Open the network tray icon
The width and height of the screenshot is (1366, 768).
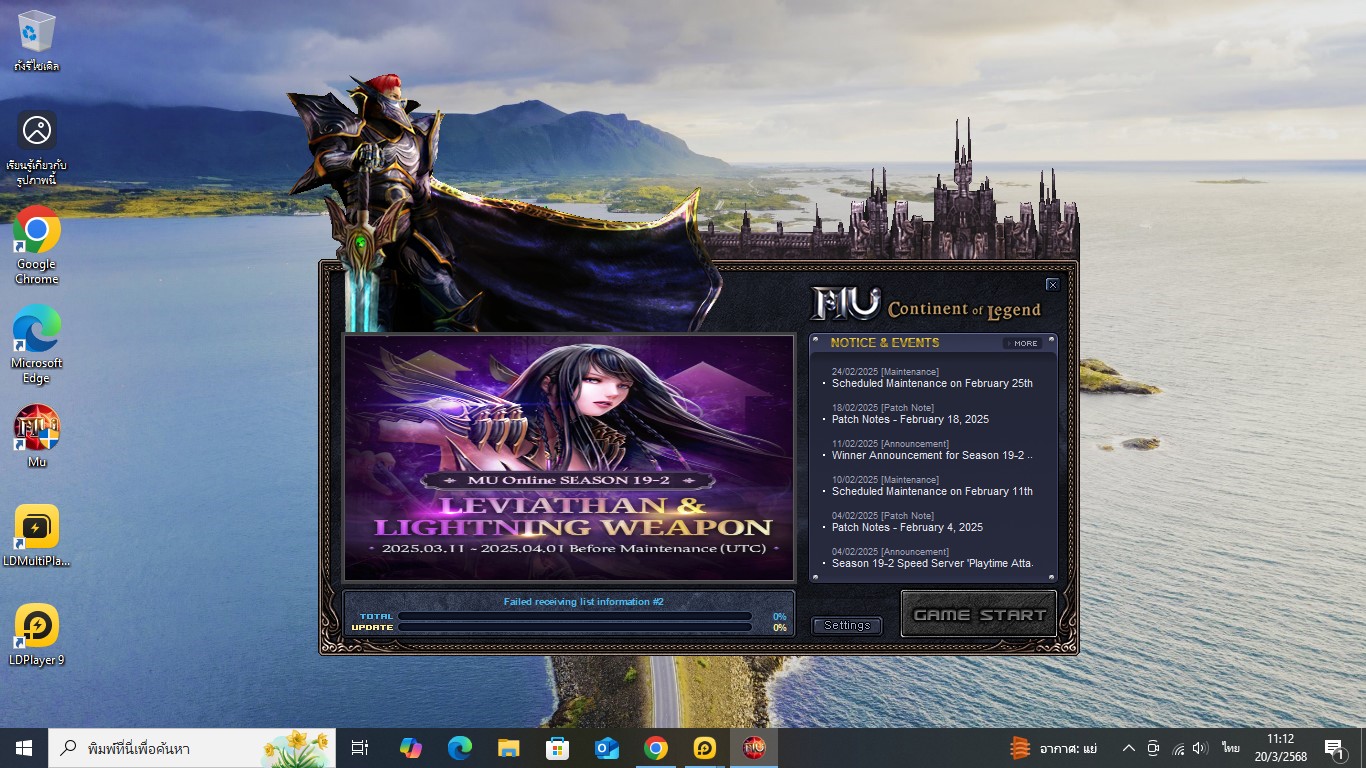tap(1178, 748)
